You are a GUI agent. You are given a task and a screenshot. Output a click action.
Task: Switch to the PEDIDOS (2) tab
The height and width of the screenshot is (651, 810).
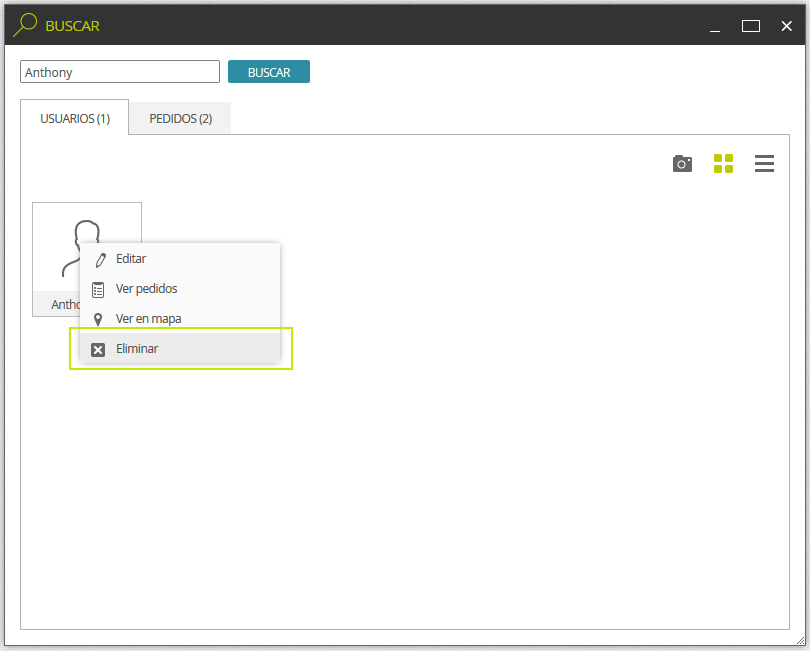180,118
